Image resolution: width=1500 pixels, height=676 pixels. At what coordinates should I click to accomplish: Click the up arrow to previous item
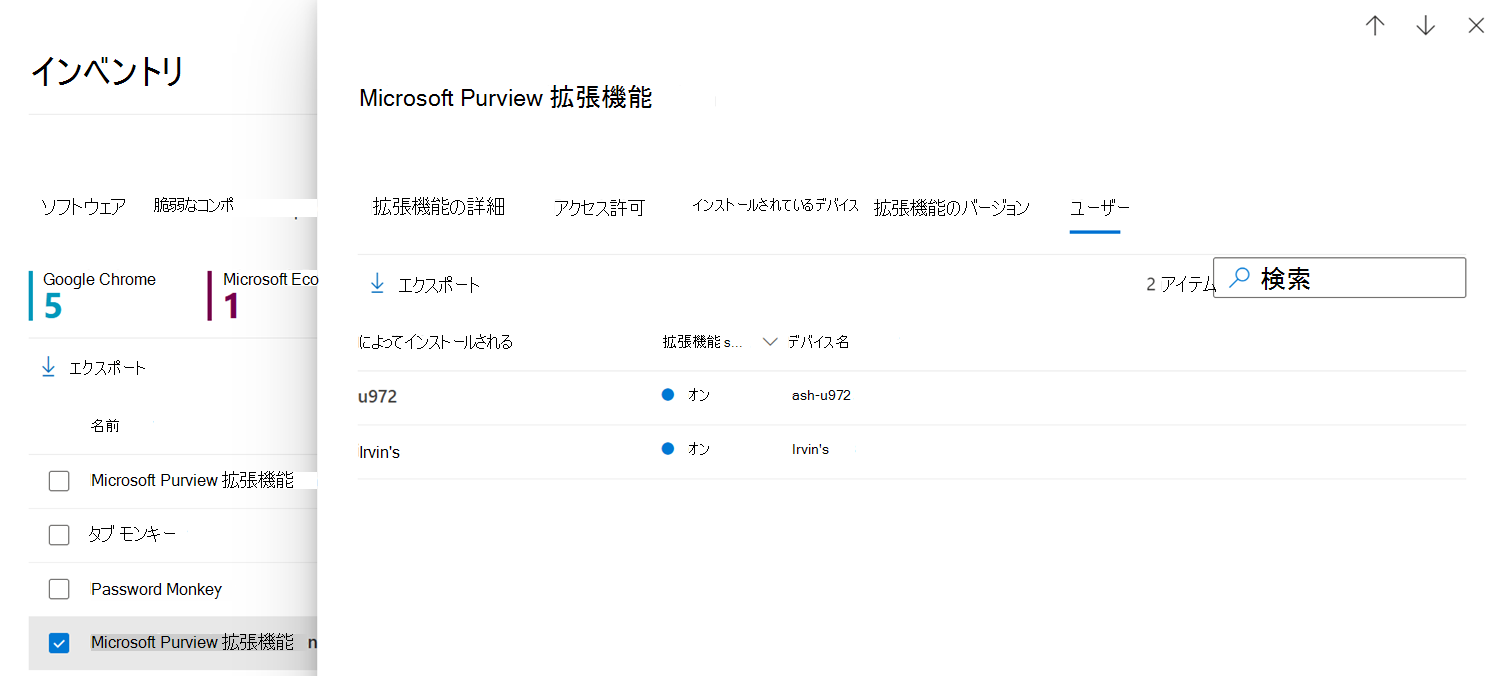coord(1375,26)
